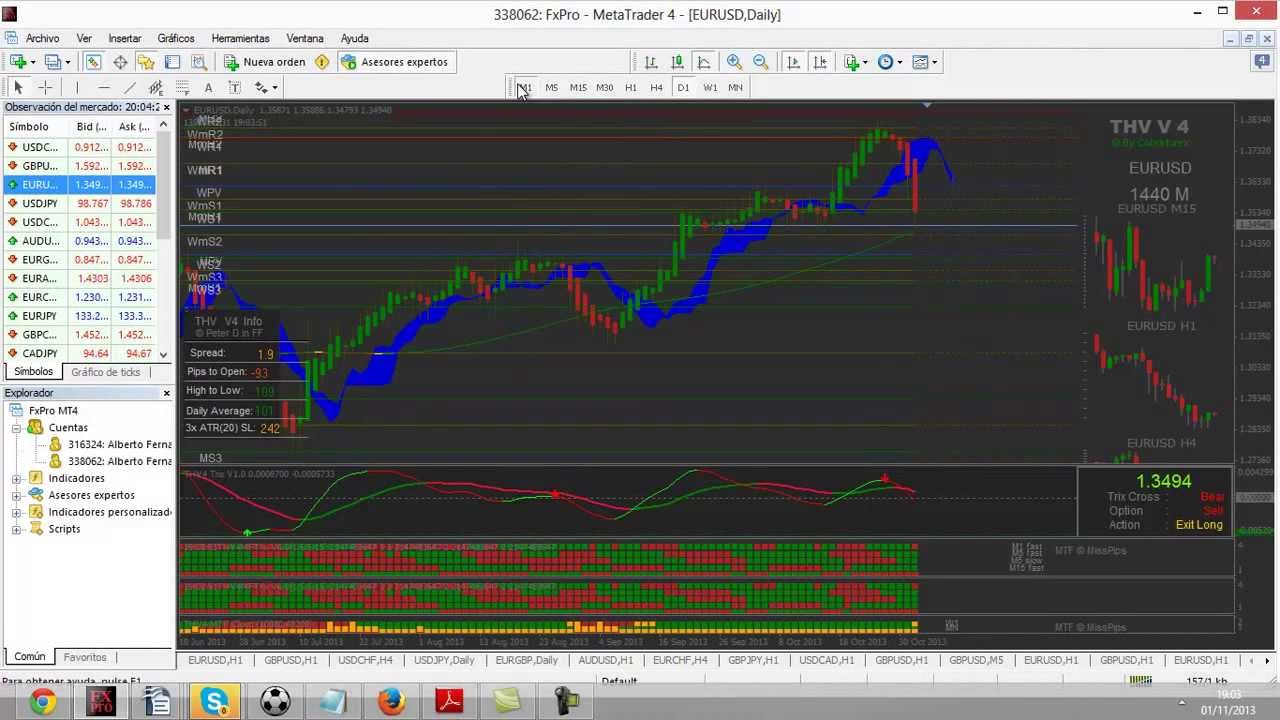
Task: Click the New Chart icon
Action: [17, 62]
